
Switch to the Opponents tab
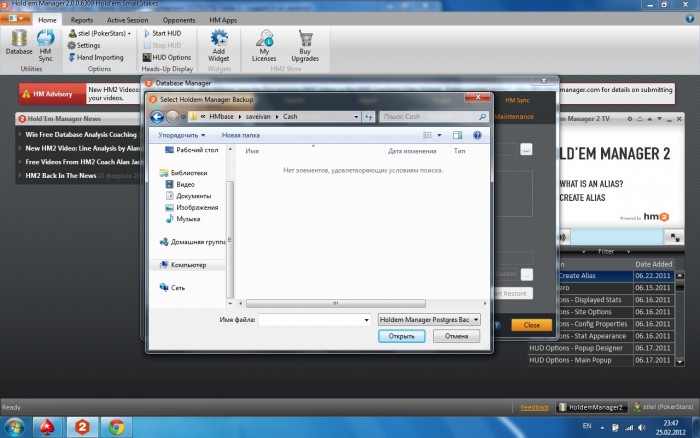(x=179, y=20)
